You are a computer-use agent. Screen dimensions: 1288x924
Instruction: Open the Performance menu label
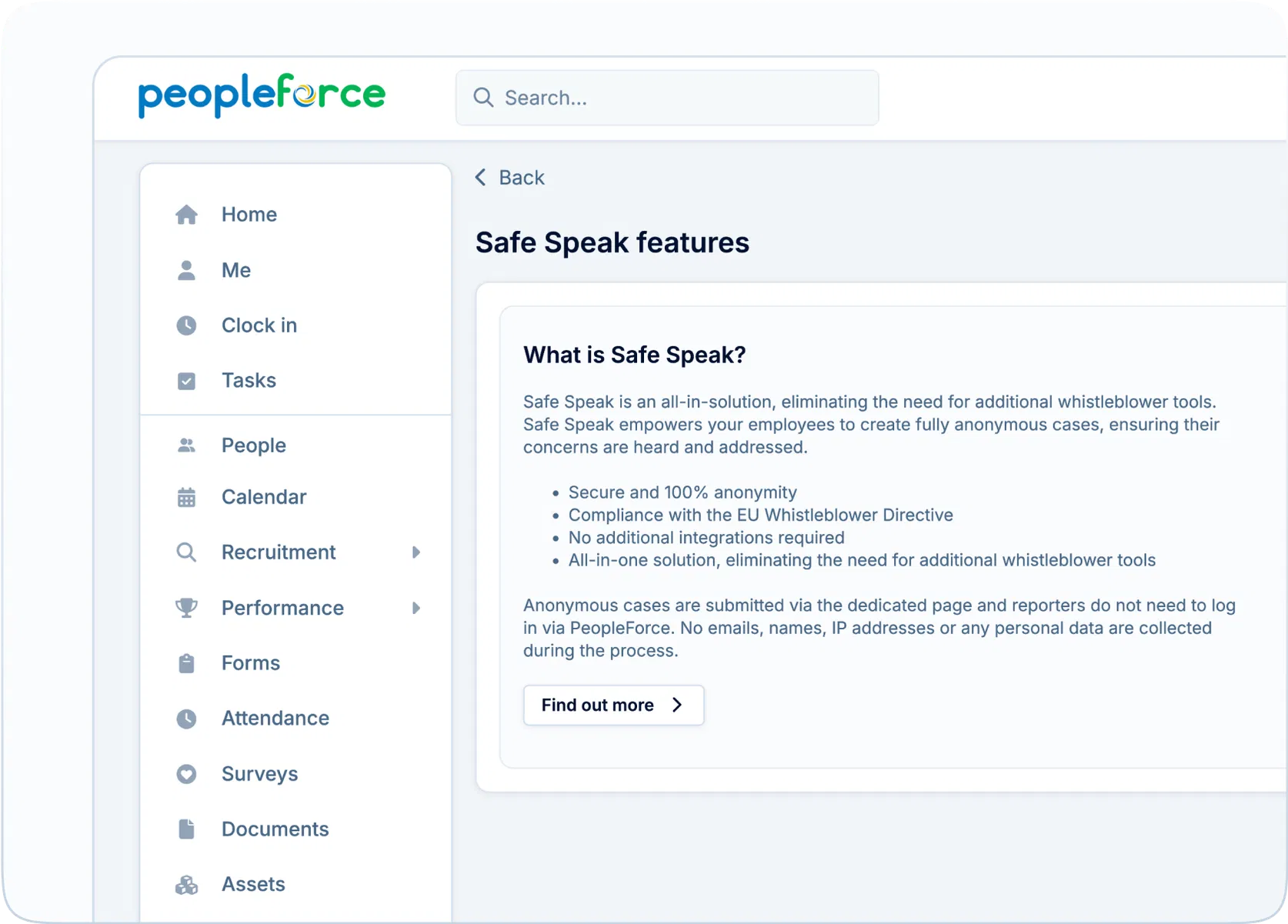282,608
